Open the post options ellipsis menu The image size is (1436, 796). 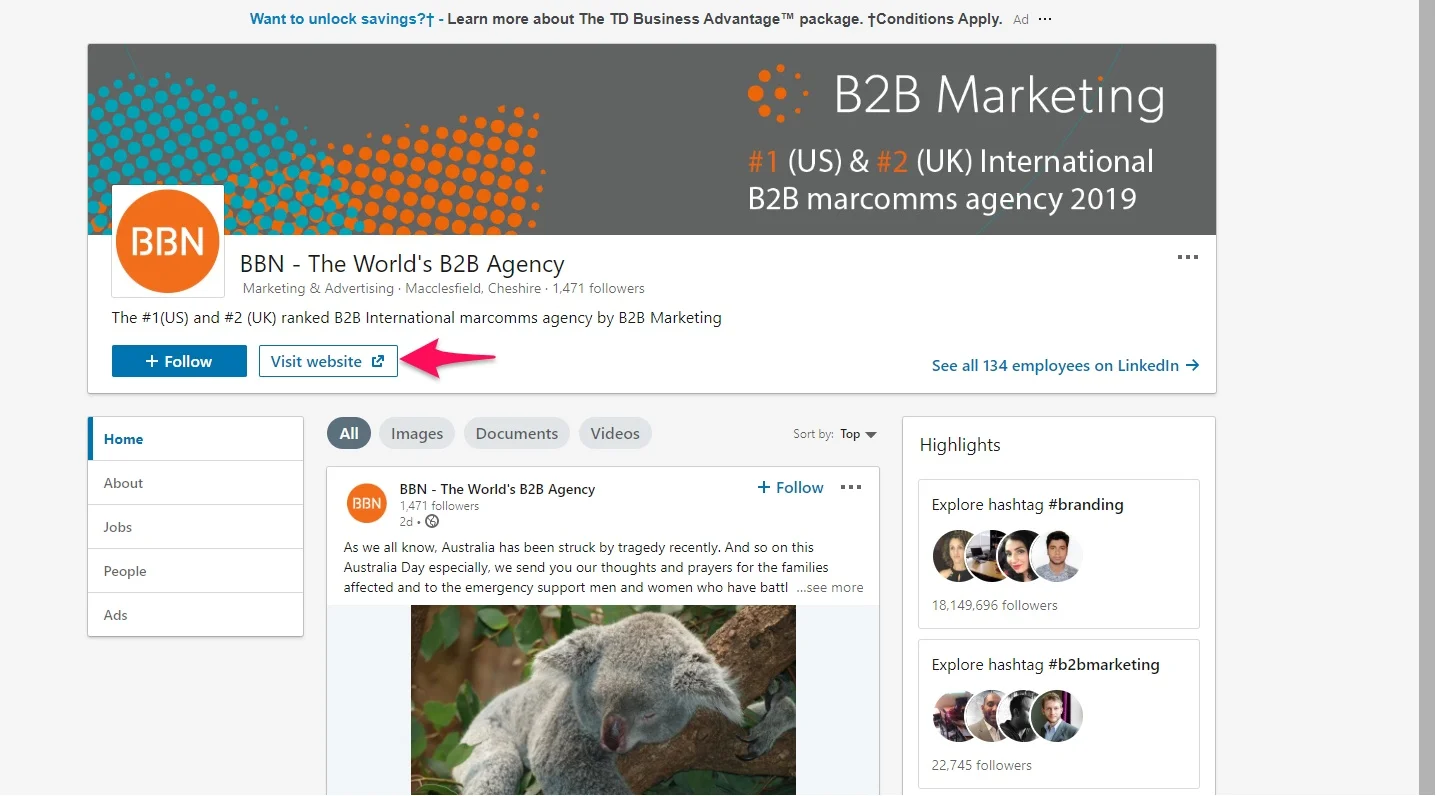coord(851,487)
